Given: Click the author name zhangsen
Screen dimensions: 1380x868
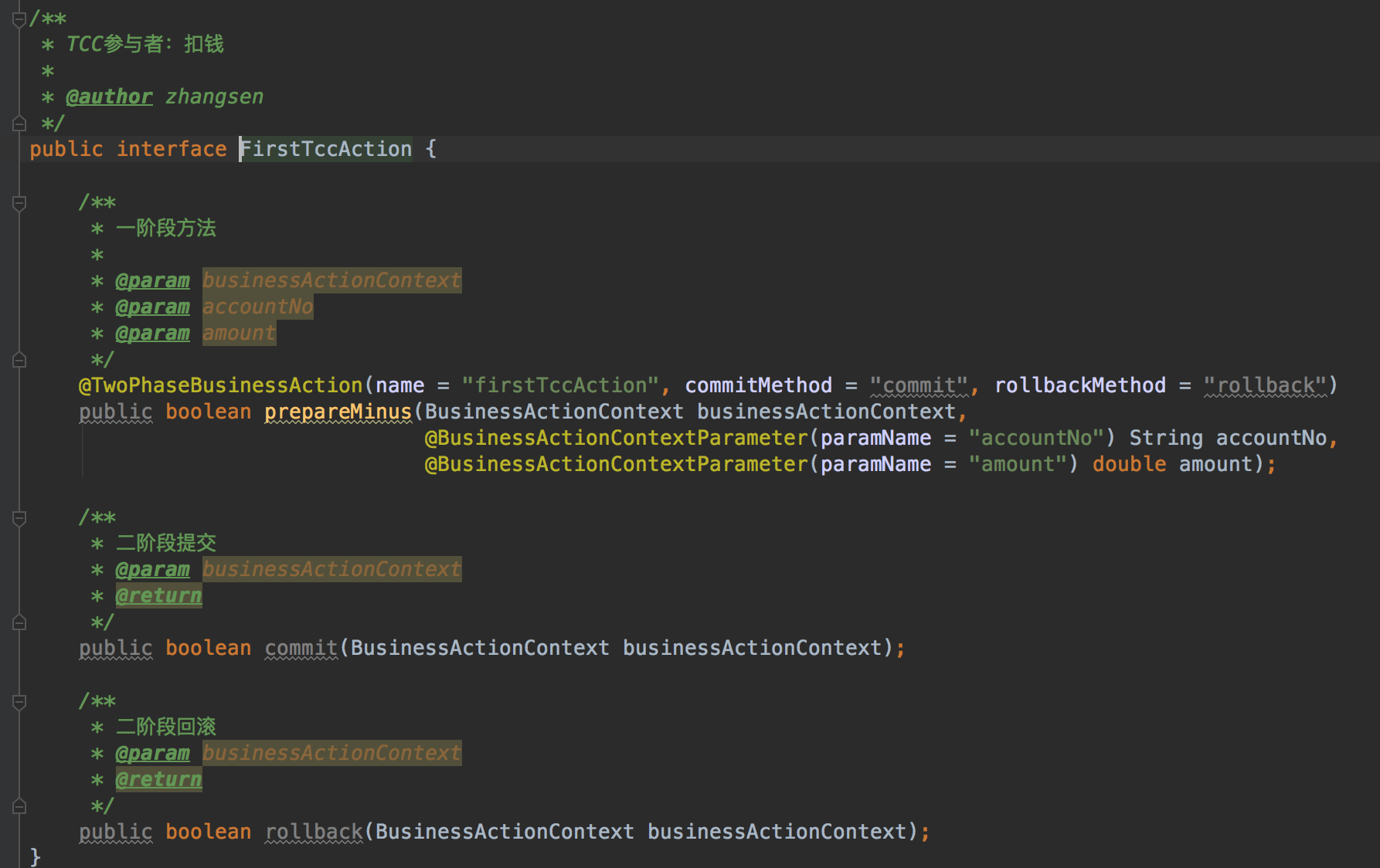Looking at the screenshot, I should pos(214,97).
